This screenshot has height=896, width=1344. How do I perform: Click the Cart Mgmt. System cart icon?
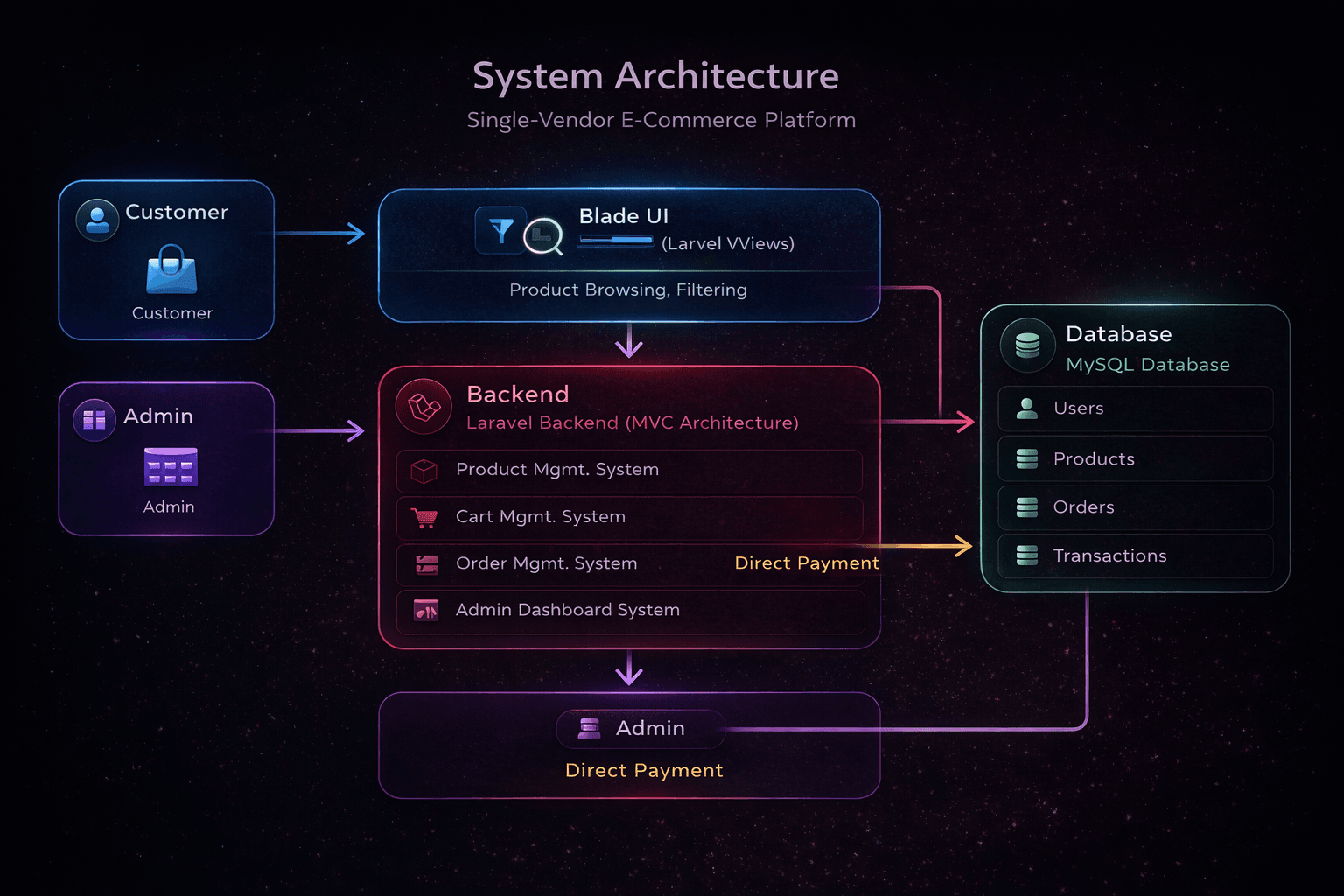pos(424,518)
